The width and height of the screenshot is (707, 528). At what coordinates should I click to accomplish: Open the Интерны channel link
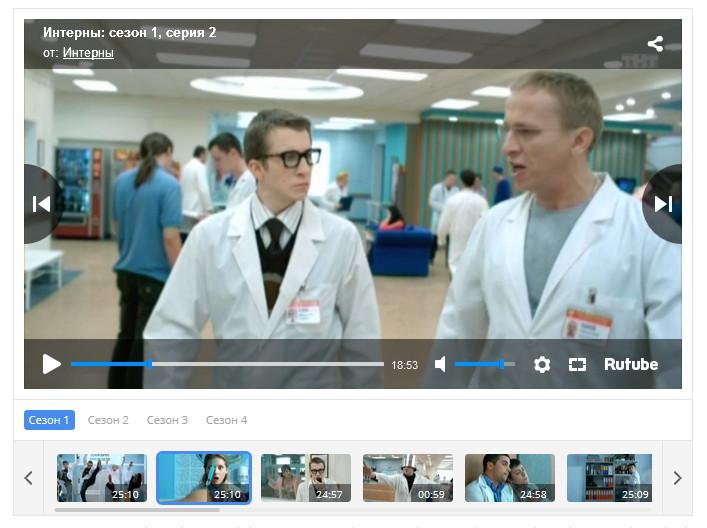88,53
